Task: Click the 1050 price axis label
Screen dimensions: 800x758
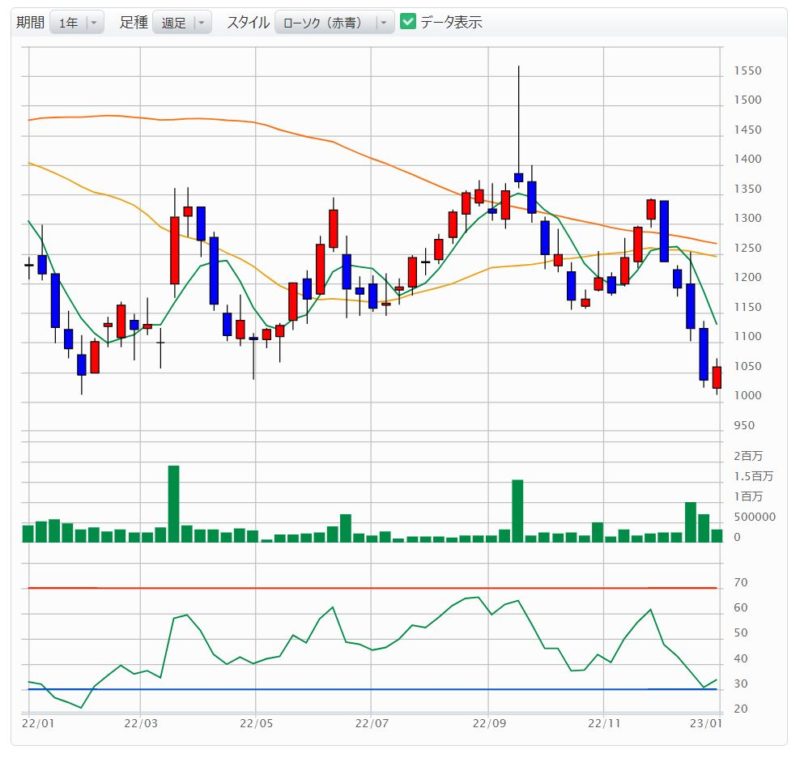Action: (x=747, y=367)
